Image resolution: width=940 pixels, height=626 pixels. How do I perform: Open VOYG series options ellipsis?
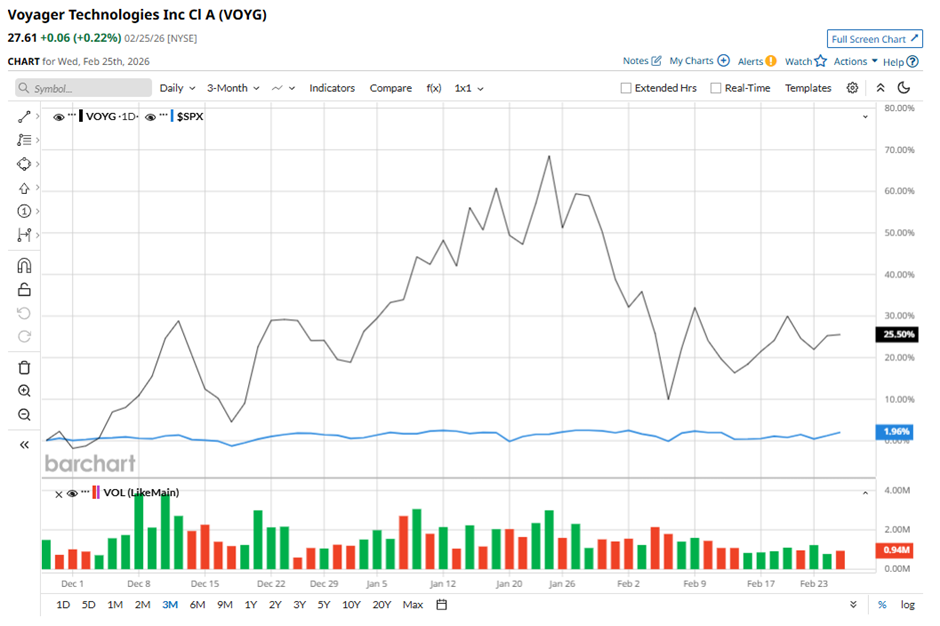72,114
